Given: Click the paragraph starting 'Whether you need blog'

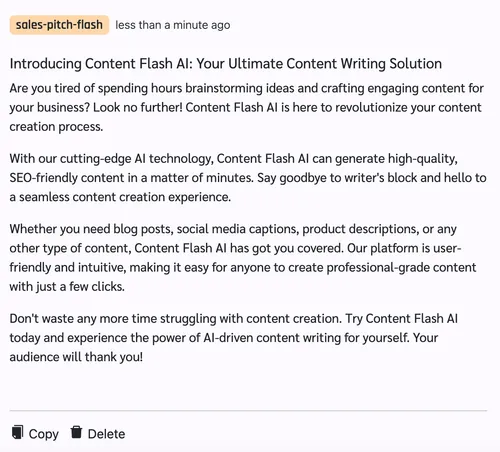Looking at the screenshot, I should click(x=243, y=258).
